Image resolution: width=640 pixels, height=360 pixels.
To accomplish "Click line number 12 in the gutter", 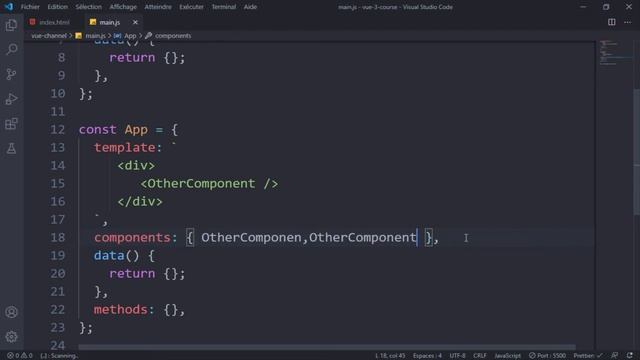I will [x=58, y=129].
